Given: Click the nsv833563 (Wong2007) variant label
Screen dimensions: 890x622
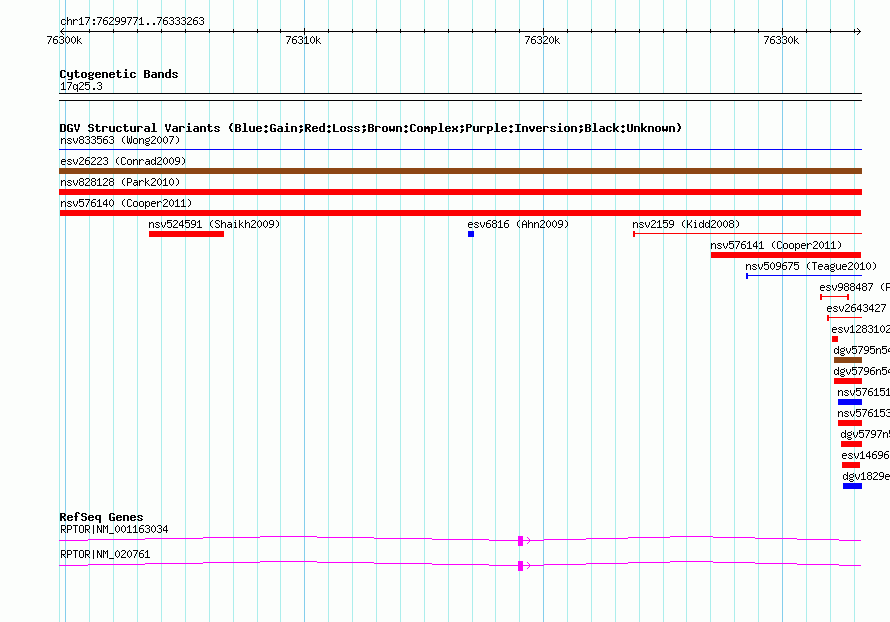Looking at the screenshot, I should click(x=120, y=140).
